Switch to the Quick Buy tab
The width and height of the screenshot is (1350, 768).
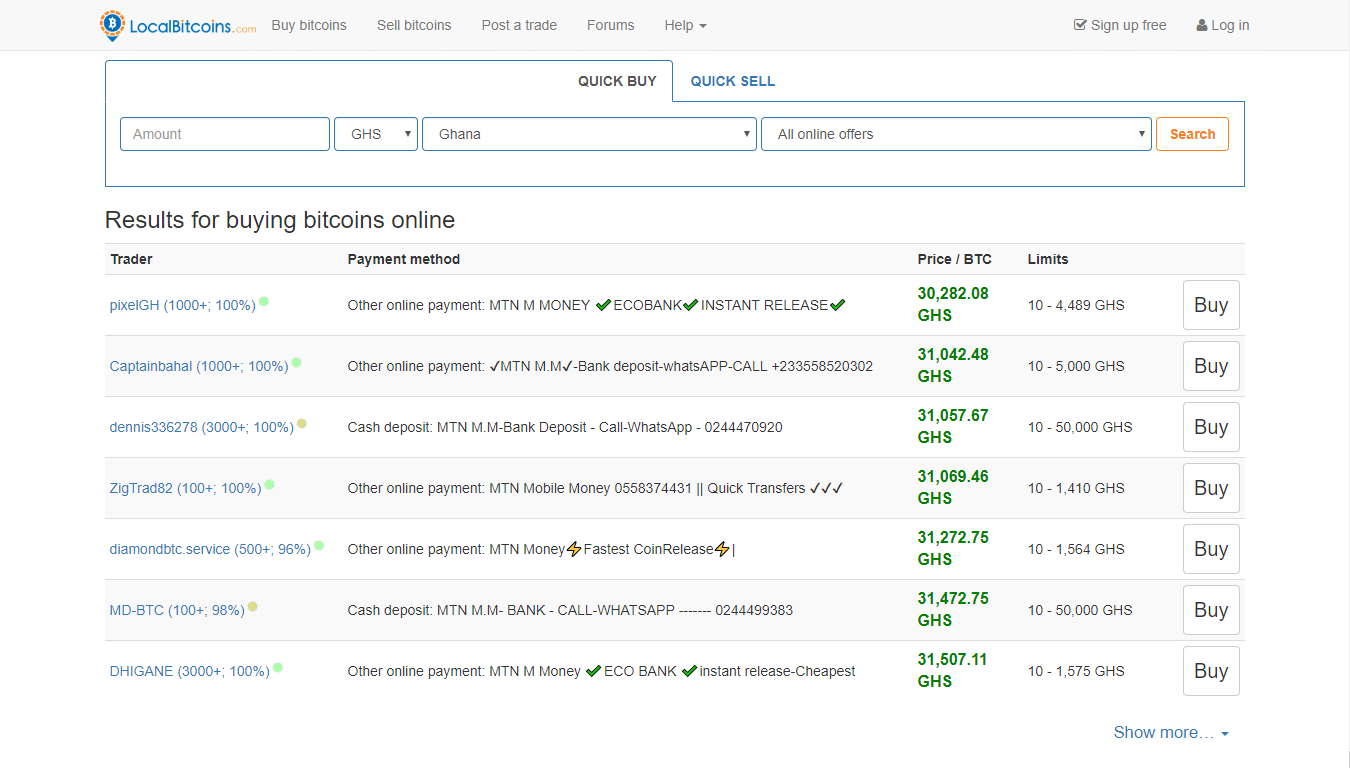coord(617,81)
